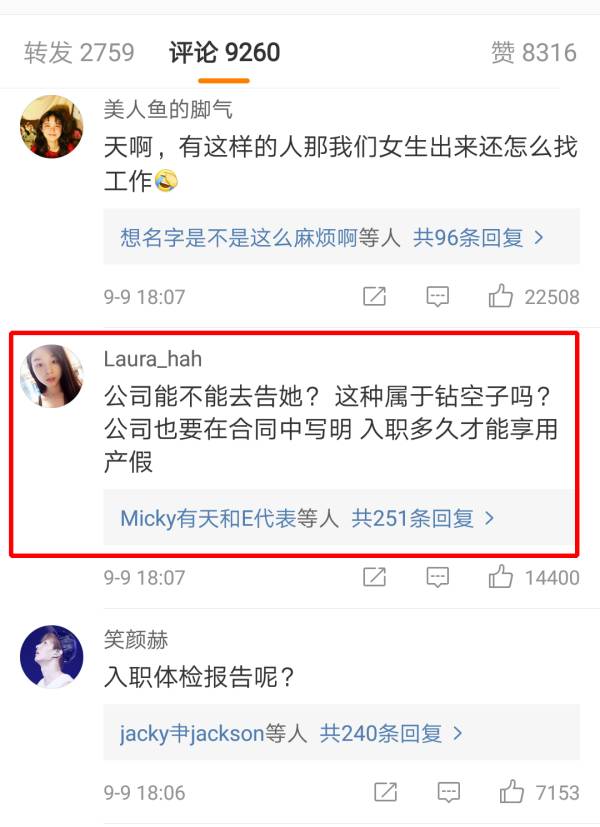Open Micky有天和E代表 user profile link
This screenshot has width=600, height=827.
(208, 518)
